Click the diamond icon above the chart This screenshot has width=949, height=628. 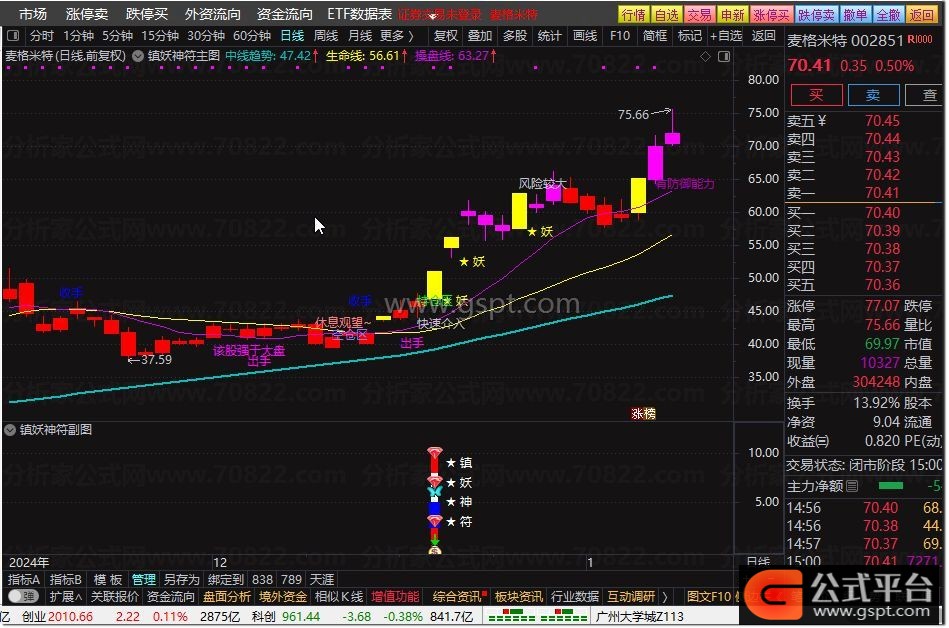pos(705,56)
